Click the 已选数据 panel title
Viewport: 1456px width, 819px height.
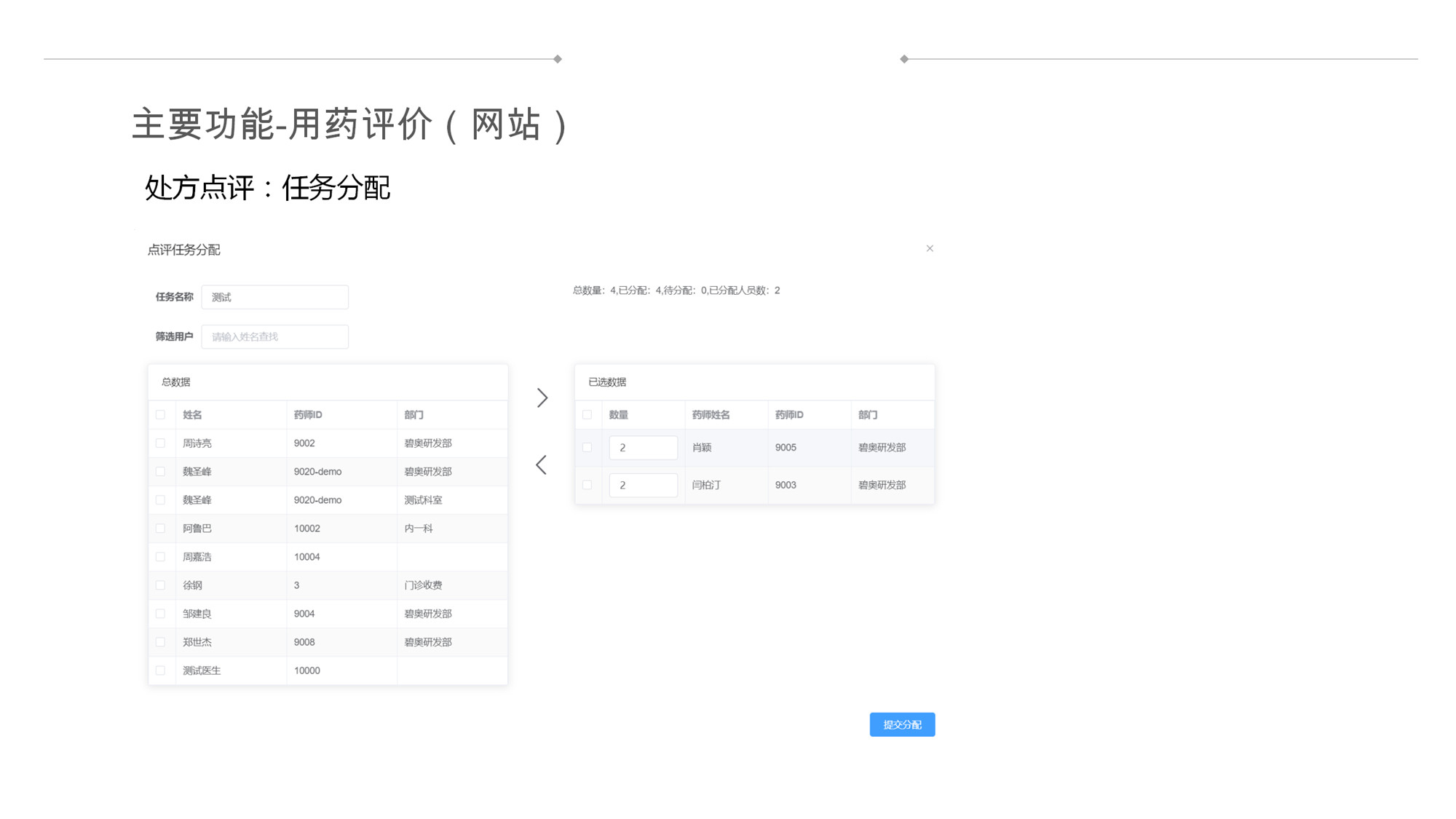pyautogui.click(x=607, y=382)
